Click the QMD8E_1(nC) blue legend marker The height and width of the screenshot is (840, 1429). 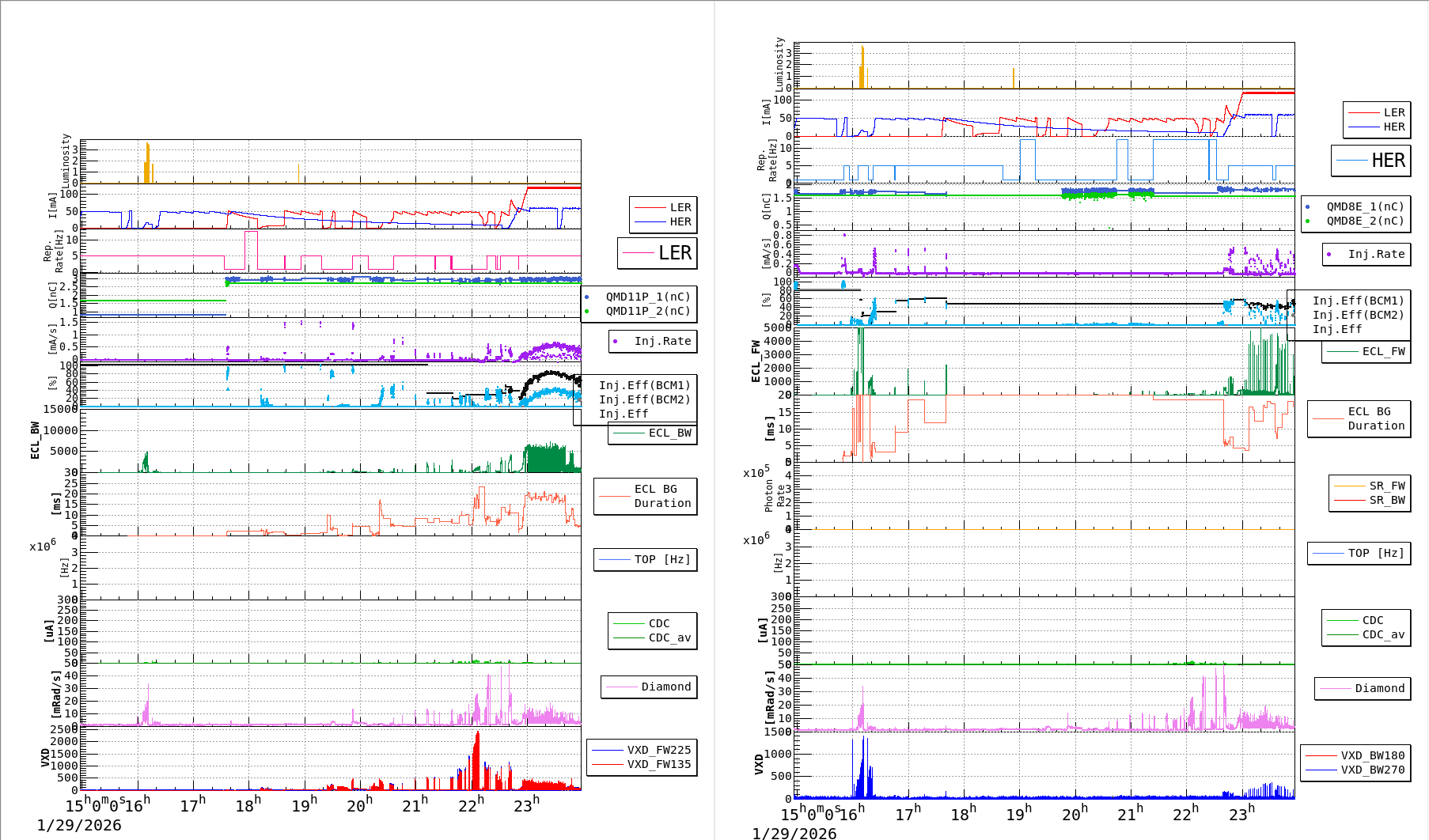(x=1308, y=207)
